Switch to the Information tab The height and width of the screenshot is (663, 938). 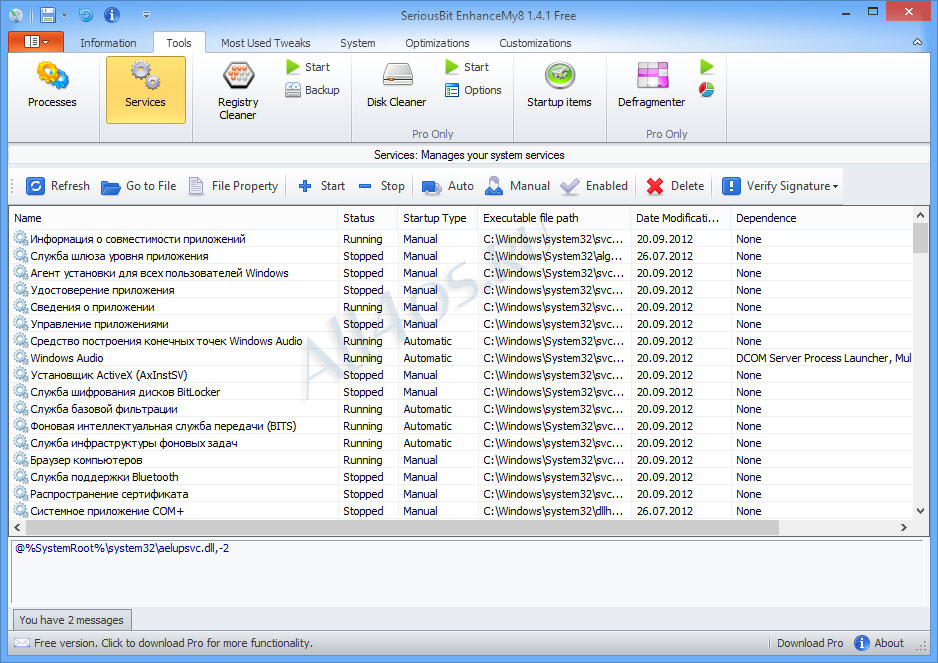click(108, 43)
